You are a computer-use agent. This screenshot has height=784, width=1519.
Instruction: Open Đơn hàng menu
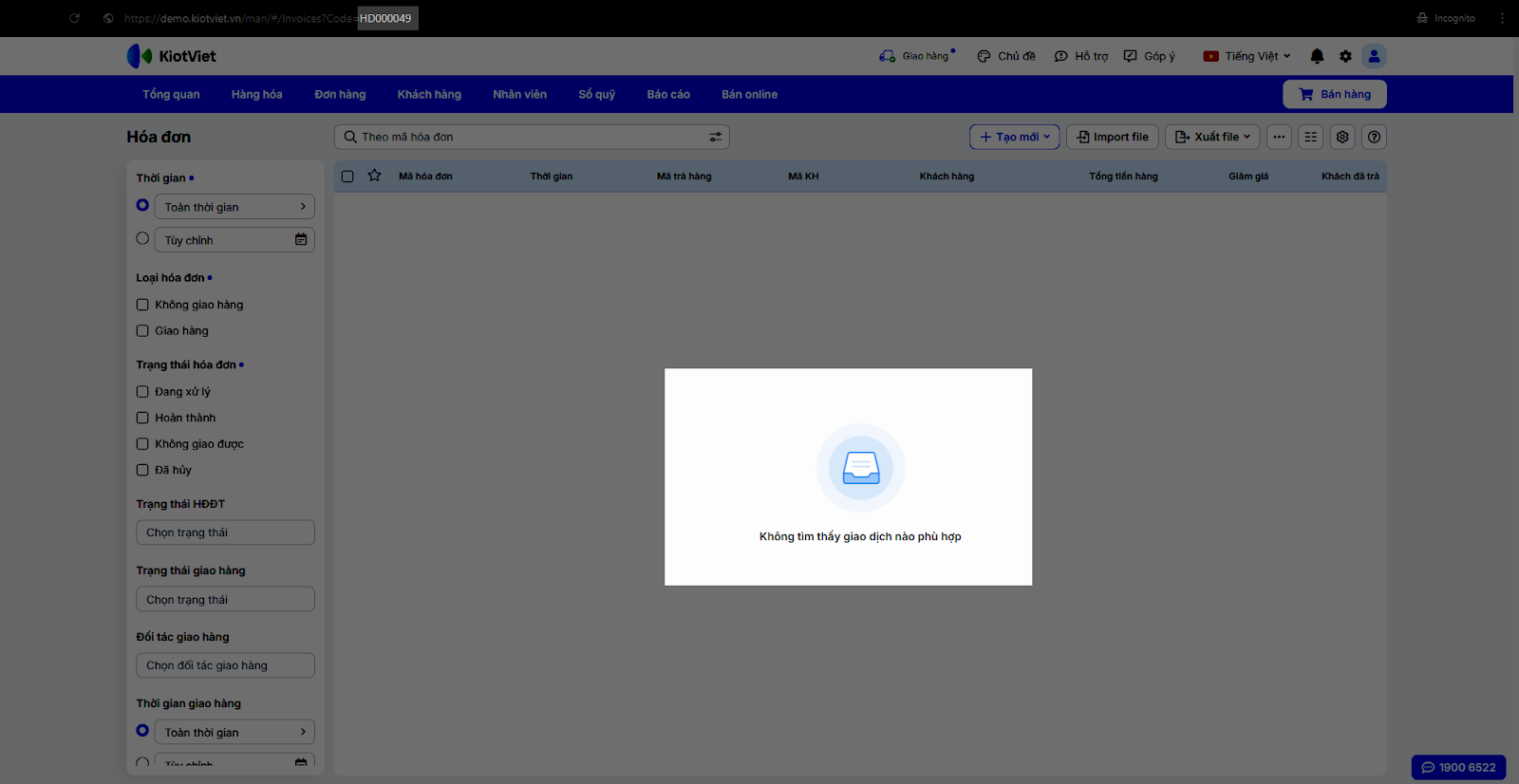[x=340, y=94]
